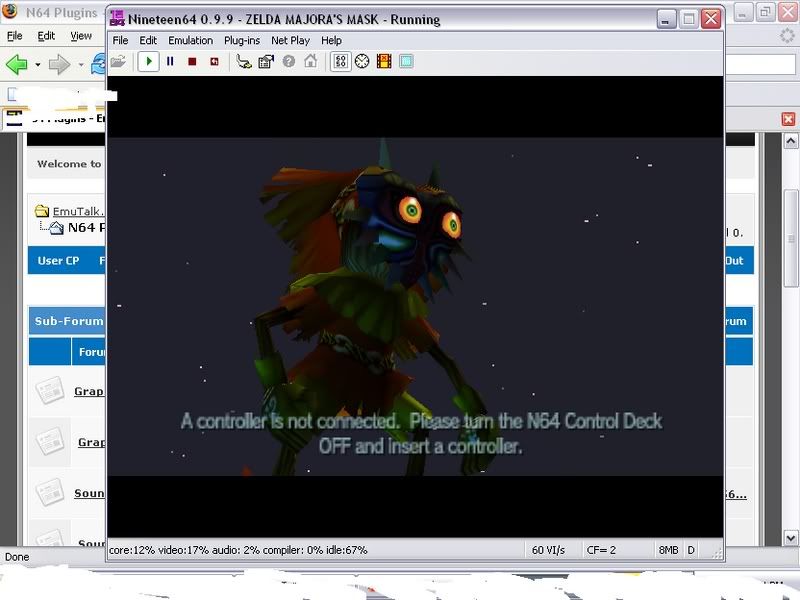
Task: Click the gray help question-mark icon
Action: pyautogui.click(x=289, y=62)
